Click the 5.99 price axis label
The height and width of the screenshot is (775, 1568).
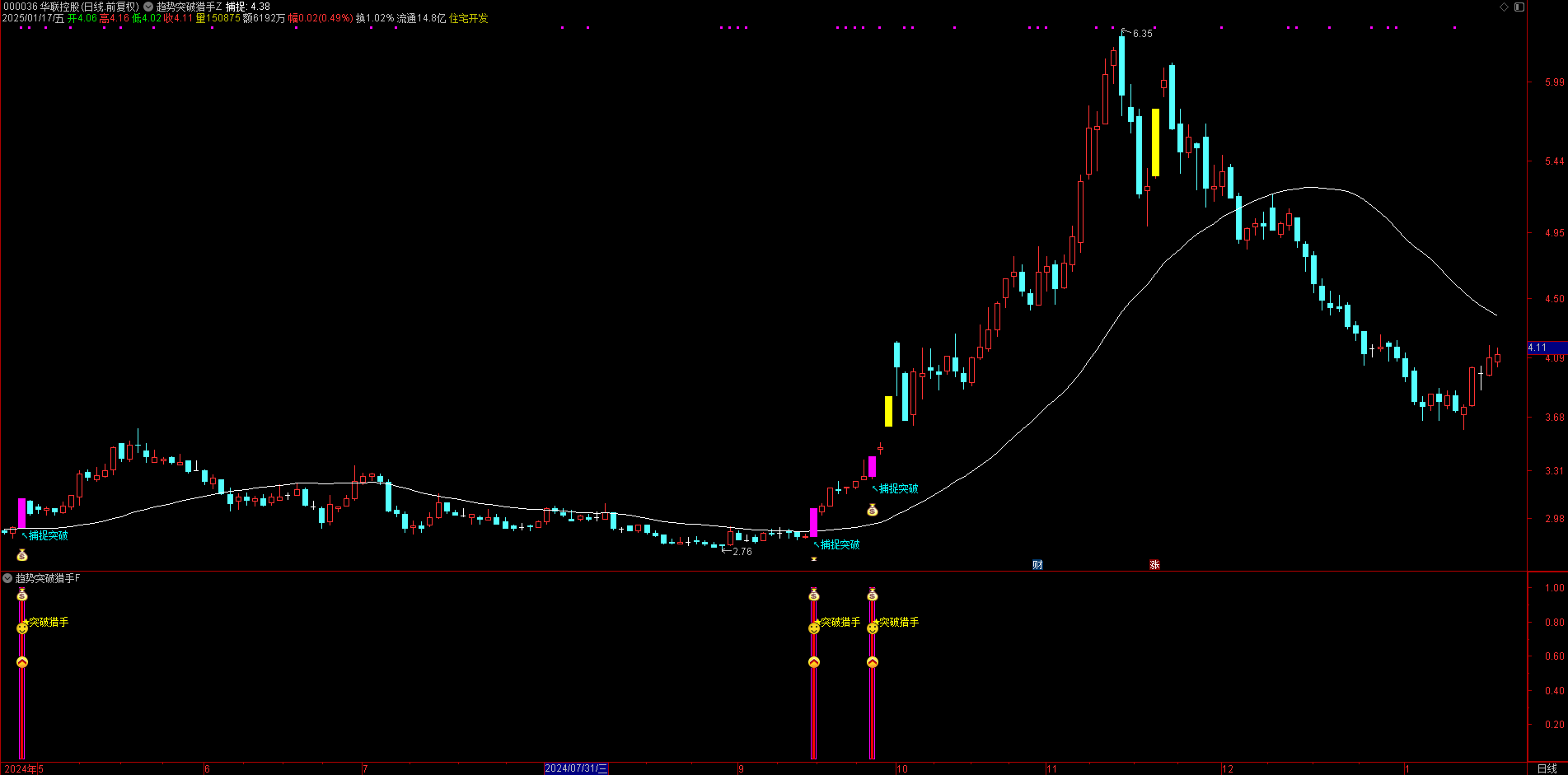[x=1554, y=82]
